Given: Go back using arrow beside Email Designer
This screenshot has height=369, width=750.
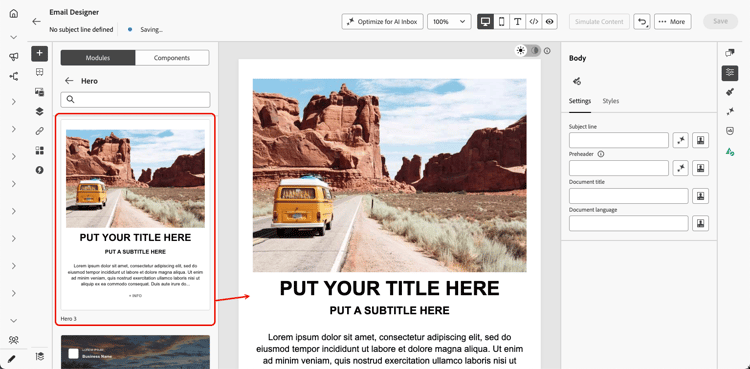Looking at the screenshot, I should pyautogui.click(x=36, y=22).
